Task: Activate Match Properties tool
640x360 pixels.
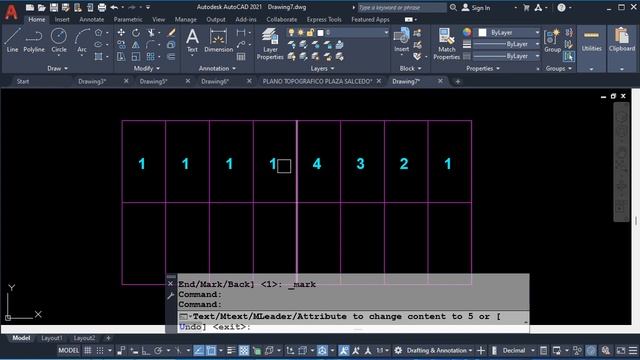Action: pos(447,44)
